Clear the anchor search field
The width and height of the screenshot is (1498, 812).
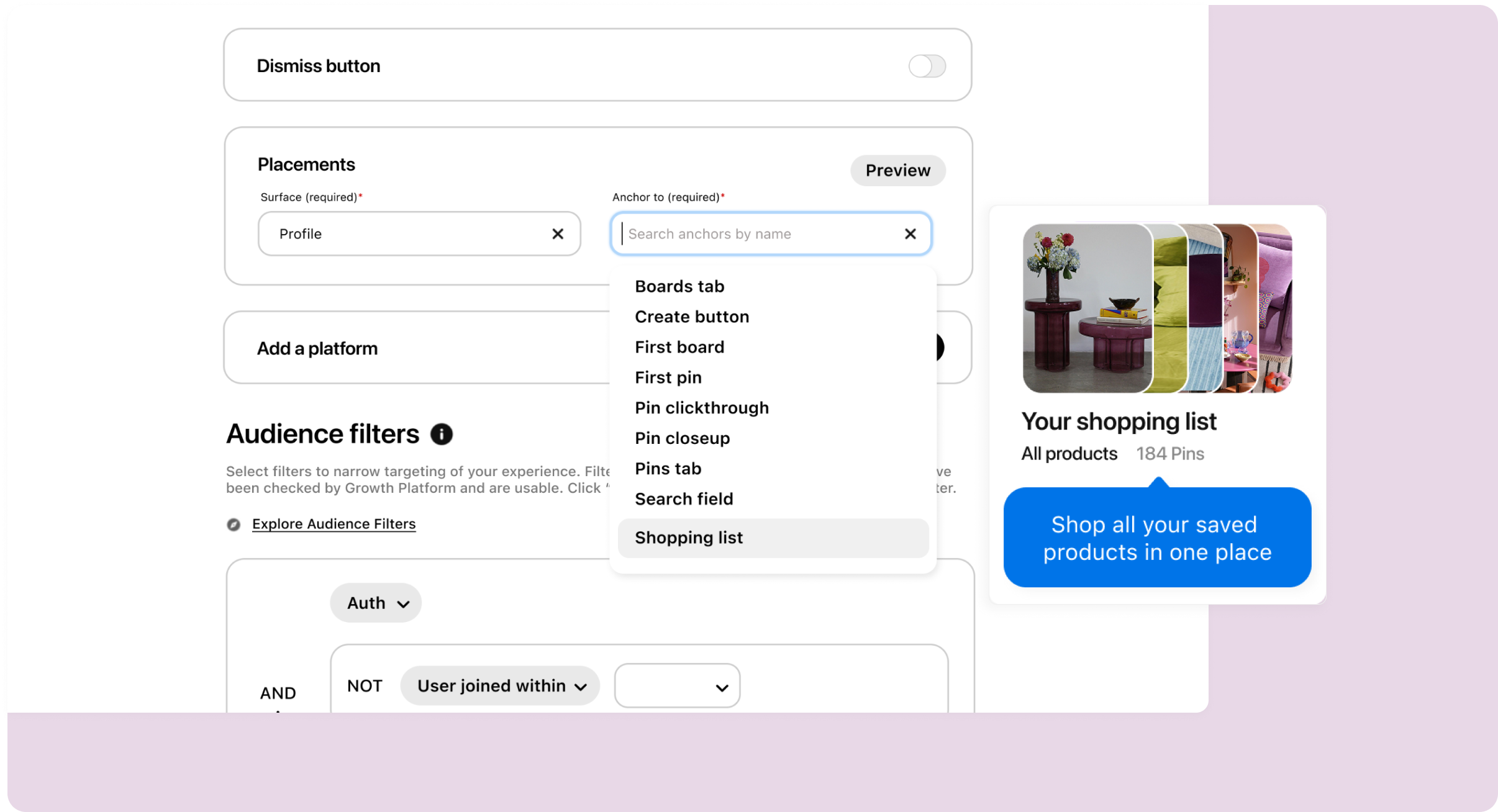coord(910,234)
